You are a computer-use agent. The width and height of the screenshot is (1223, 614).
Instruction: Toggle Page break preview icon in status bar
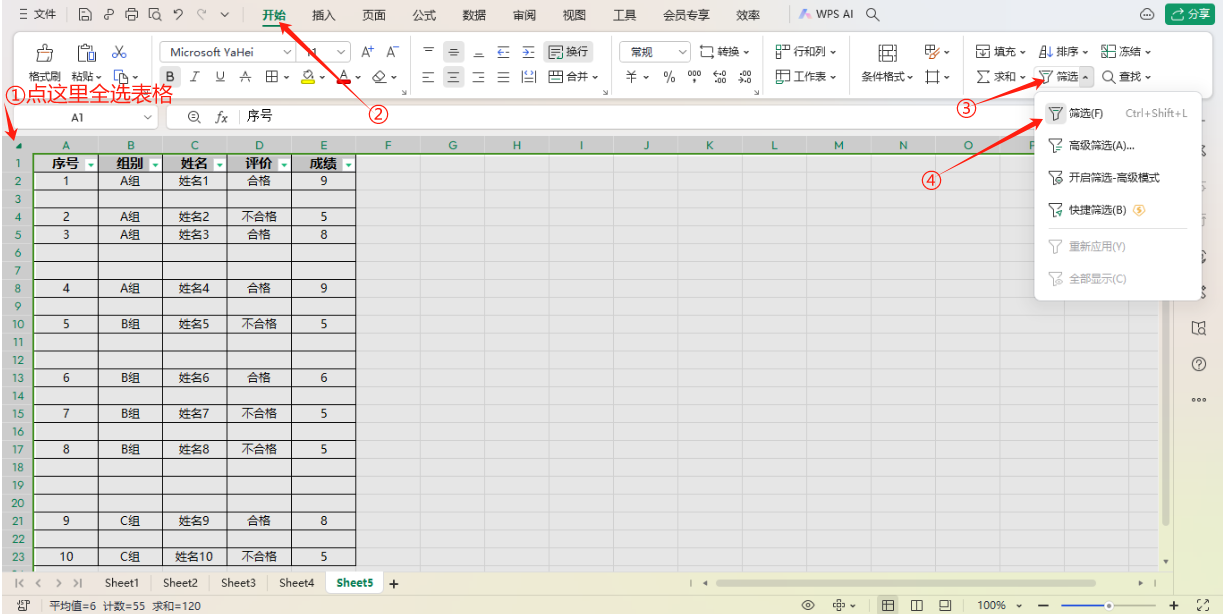(x=945, y=605)
